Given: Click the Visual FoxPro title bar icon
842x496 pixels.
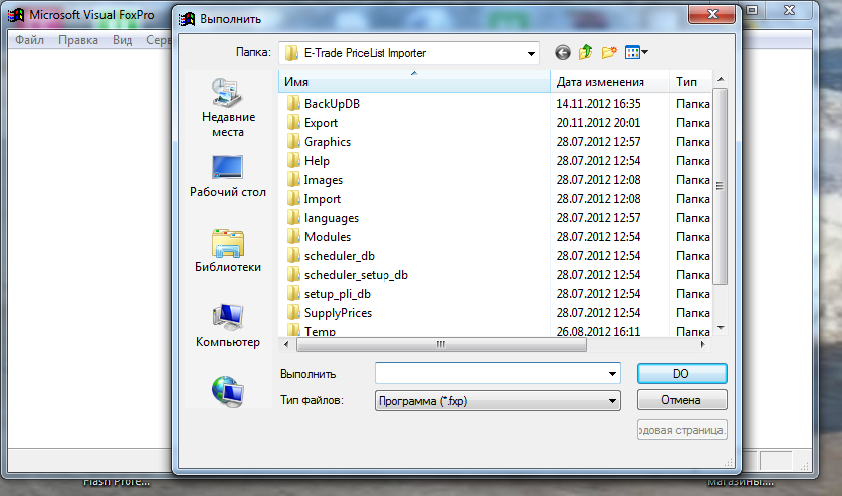Looking at the screenshot, I should pos(16,15).
